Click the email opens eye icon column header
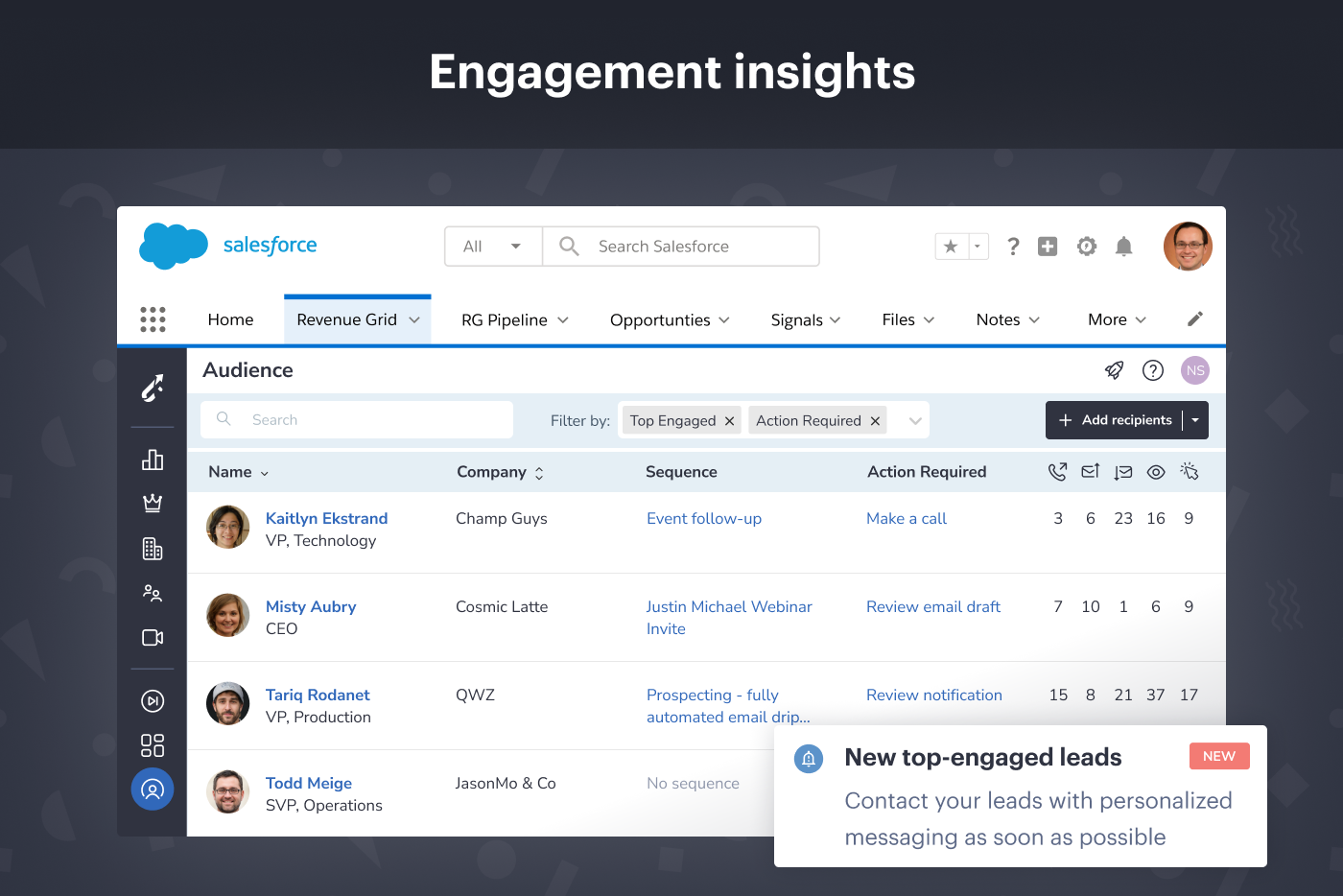This screenshot has width=1343, height=896. click(x=1155, y=471)
